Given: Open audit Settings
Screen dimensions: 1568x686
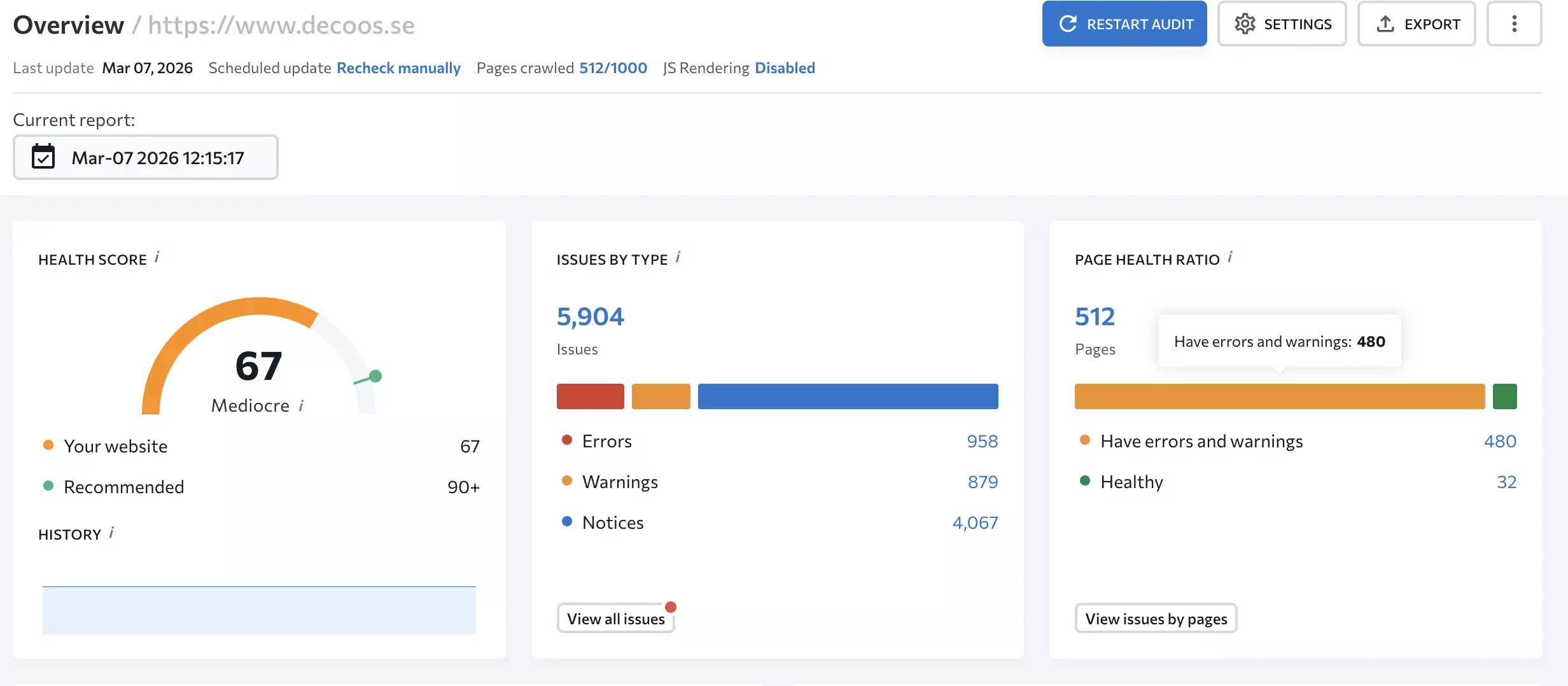Looking at the screenshot, I should (1282, 24).
